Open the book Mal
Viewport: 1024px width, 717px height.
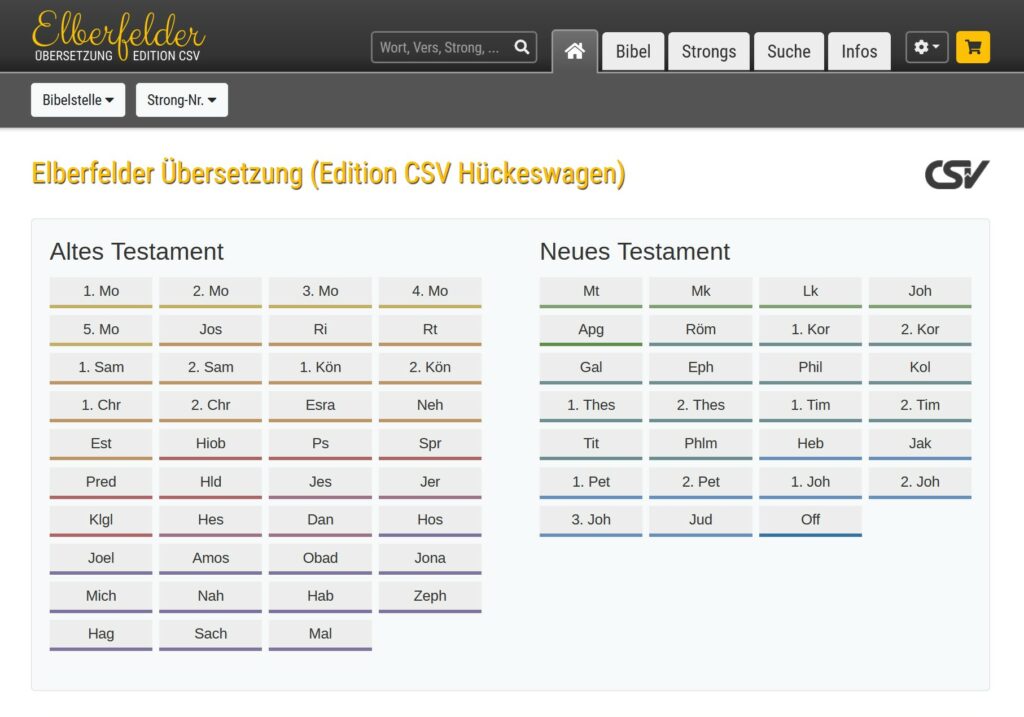coord(320,635)
